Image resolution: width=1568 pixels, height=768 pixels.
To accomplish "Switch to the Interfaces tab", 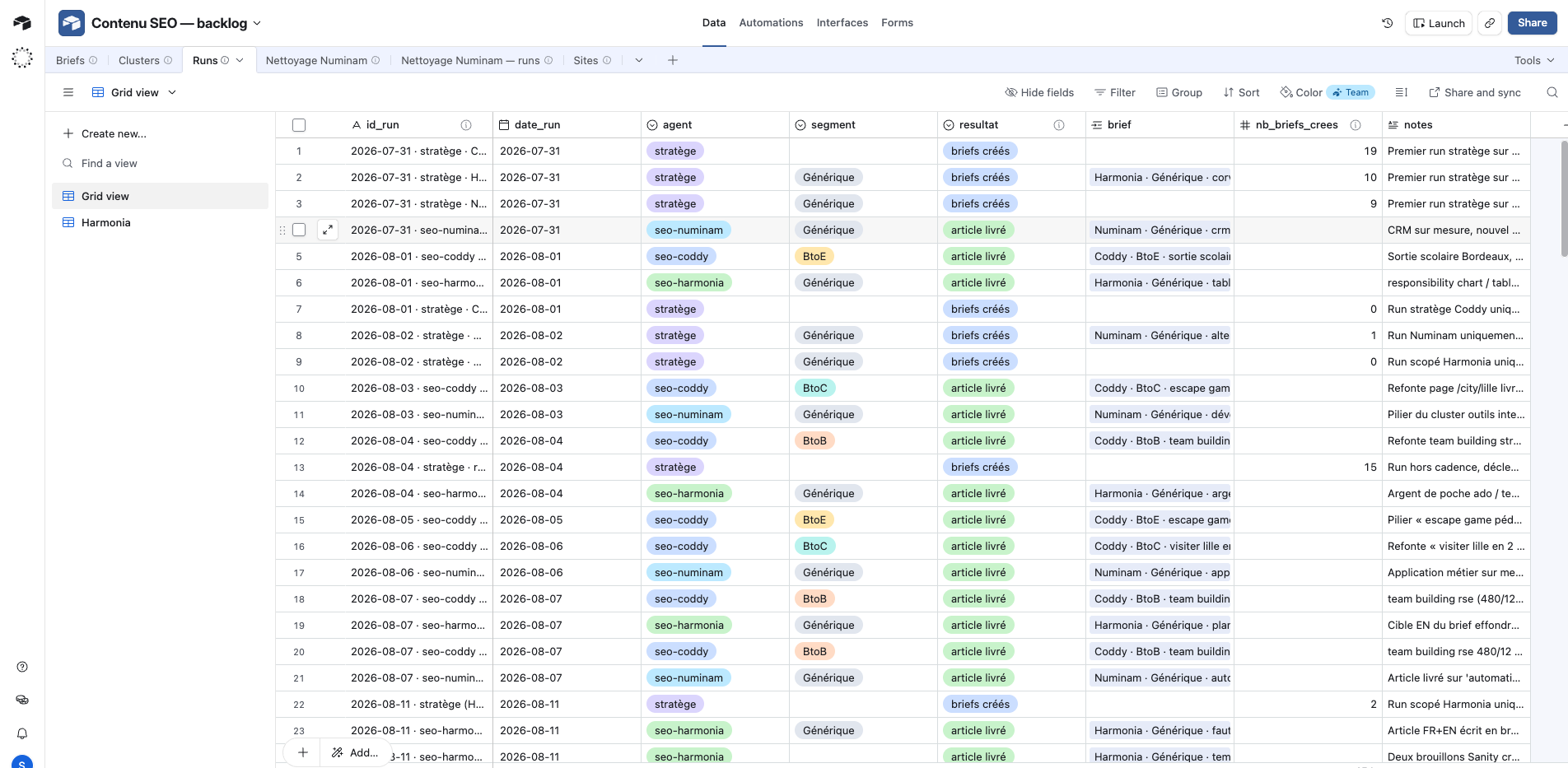I will pyautogui.click(x=842, y=23).
